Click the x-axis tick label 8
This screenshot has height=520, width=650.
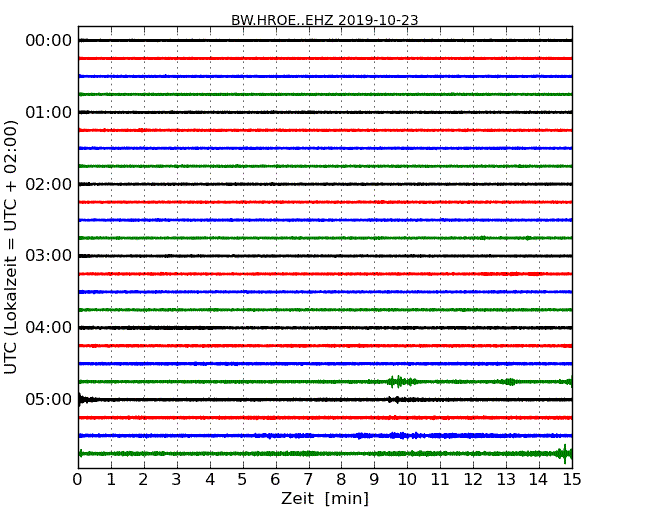point(341,480)
